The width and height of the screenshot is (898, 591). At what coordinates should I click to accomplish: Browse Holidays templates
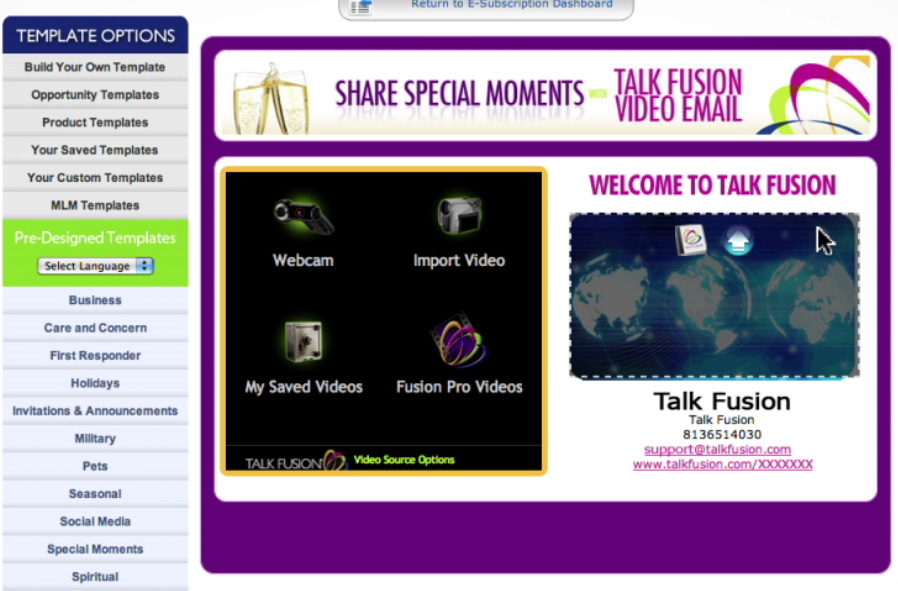pyautogui.click(x=95, y=383)
